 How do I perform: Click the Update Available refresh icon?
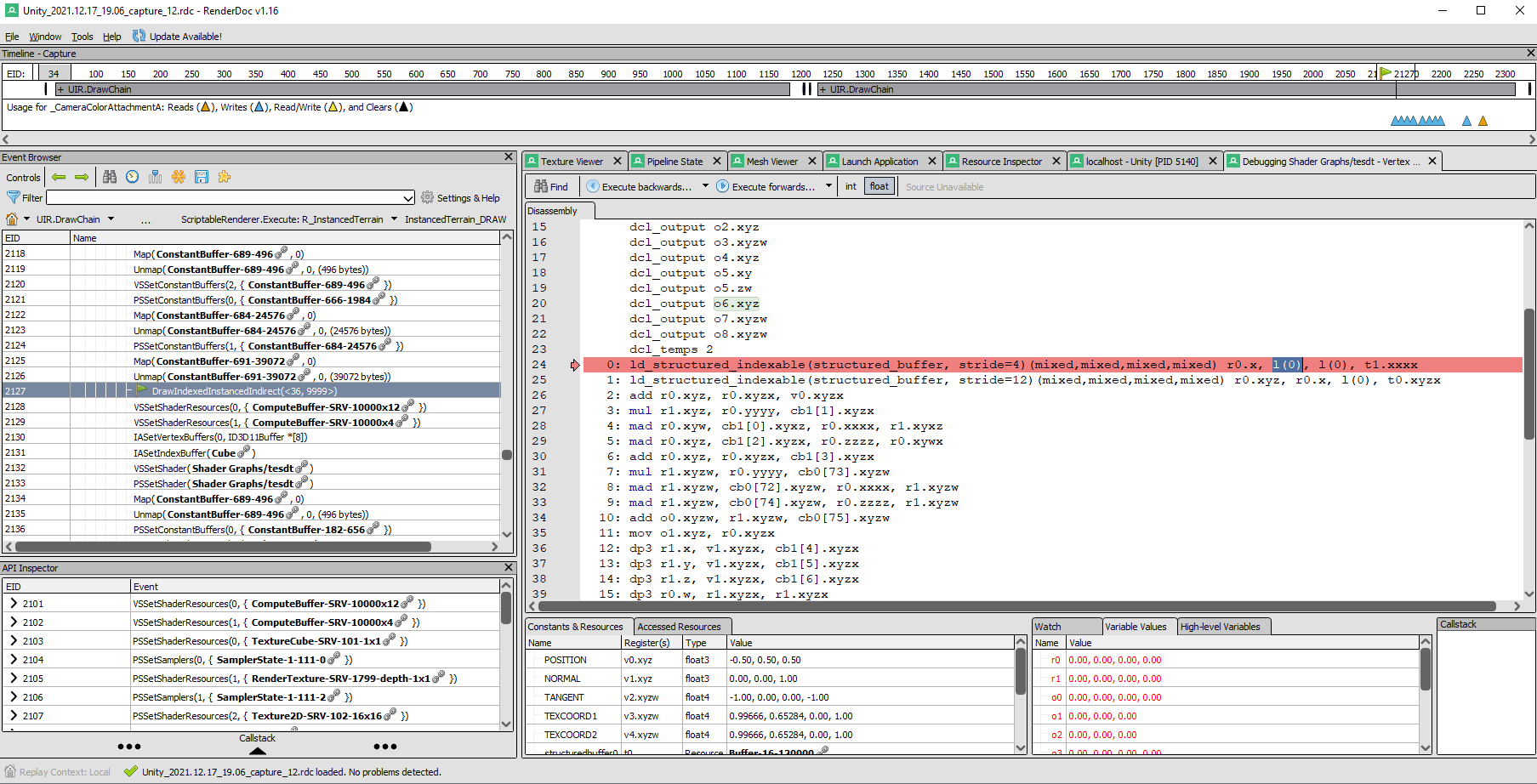[x=139, y=36]
